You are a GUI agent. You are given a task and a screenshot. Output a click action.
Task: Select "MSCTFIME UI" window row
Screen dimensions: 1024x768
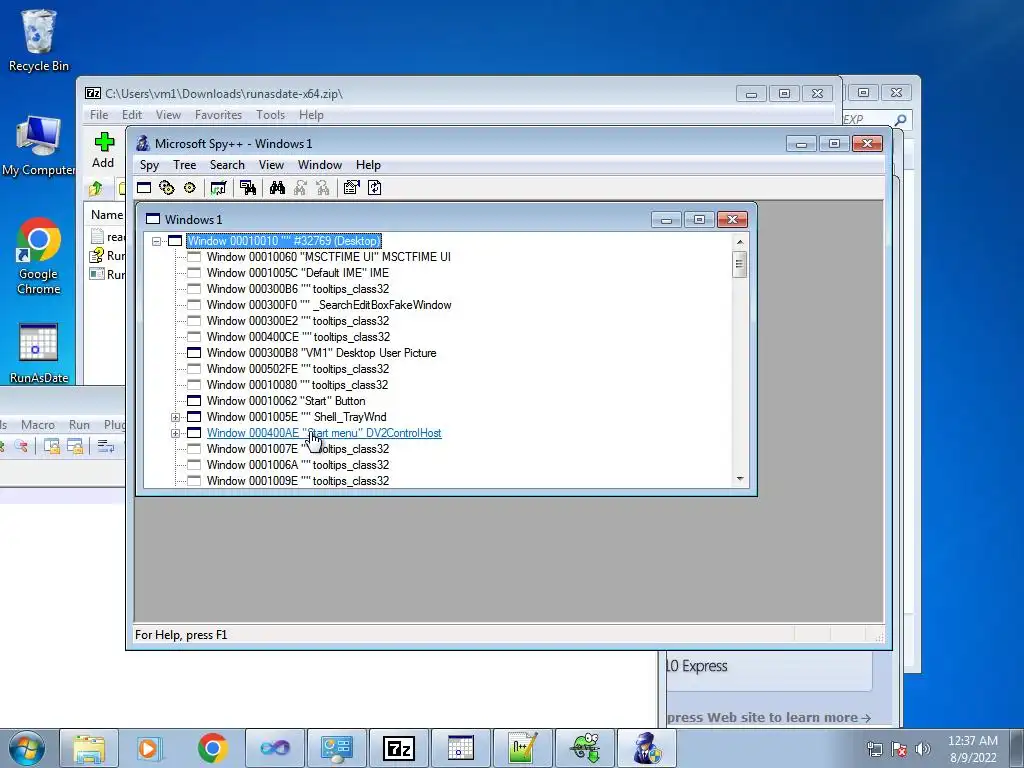pyautogui.click(x=328, y=257)
